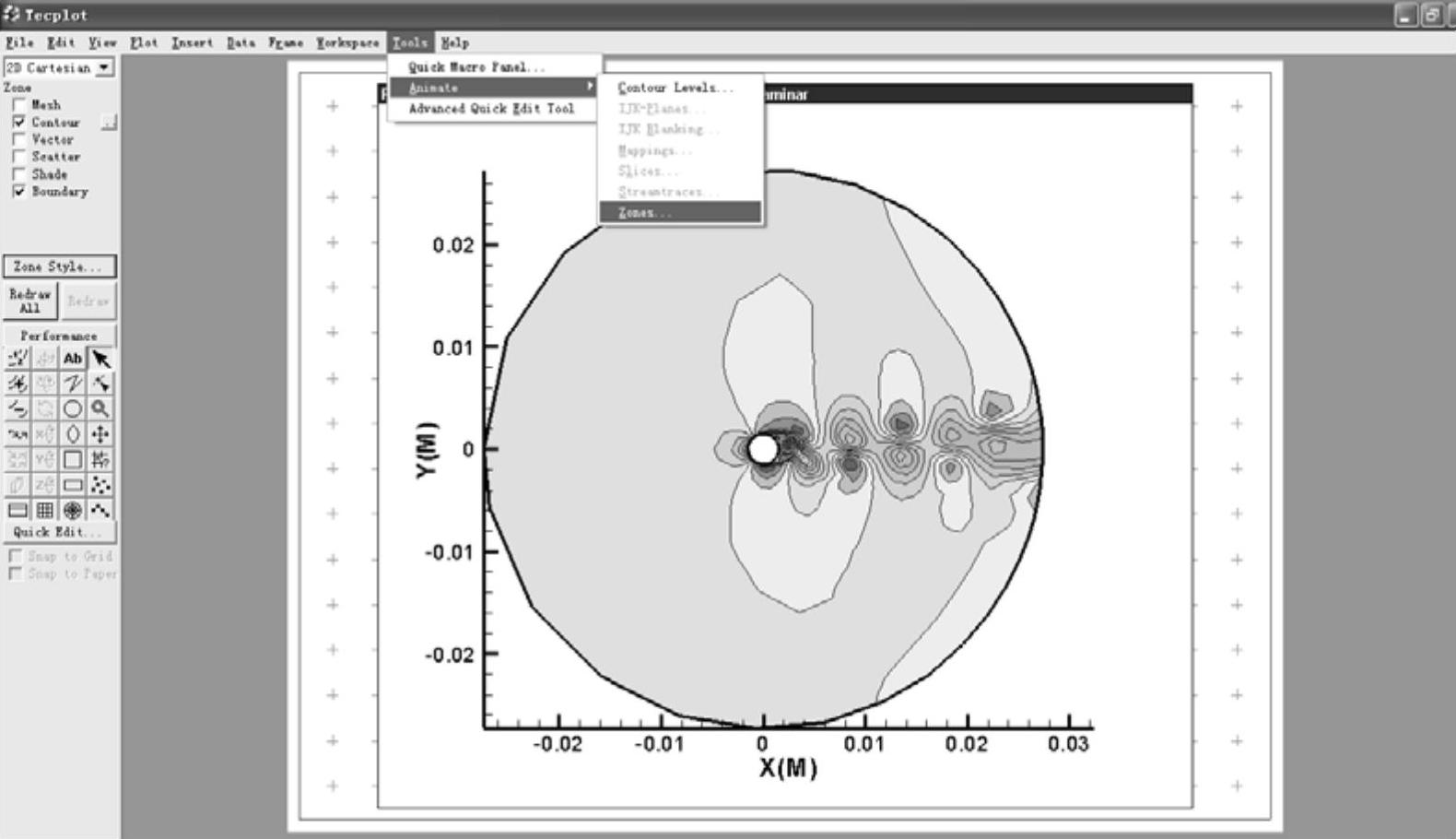This screenshot has width=1456, height=839.
Task: Click the greyed Redraw button
Action: click(x=88, y=301)
